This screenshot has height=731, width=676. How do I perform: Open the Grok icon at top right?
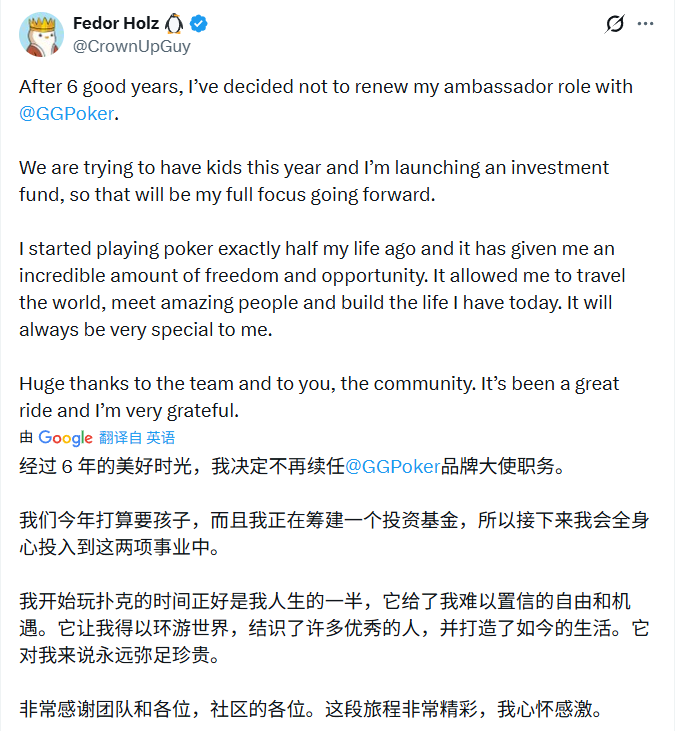click(x=615, y=24)
